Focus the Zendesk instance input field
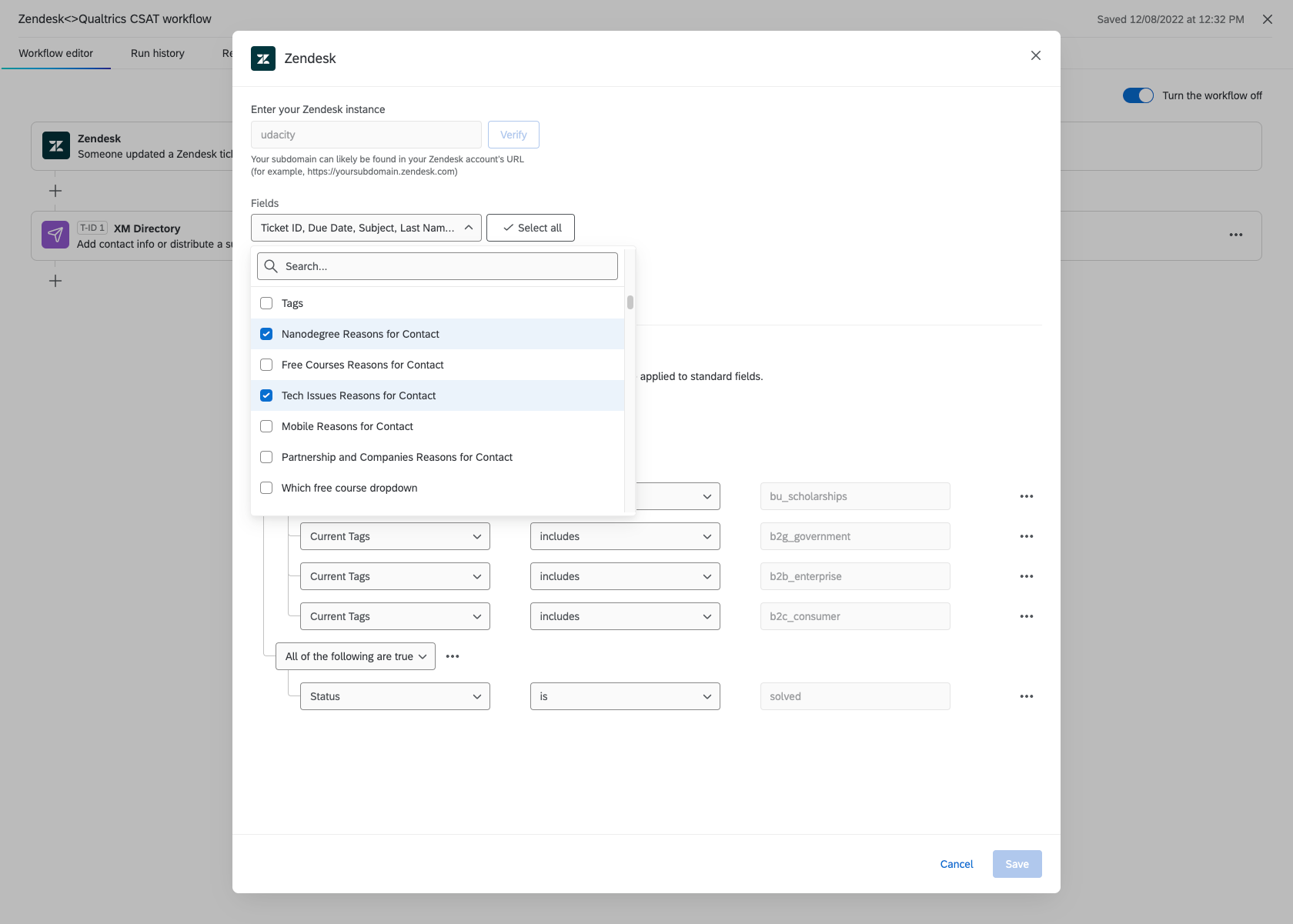The height and width of the screenshot is (924, 1293). tap(366, 135)
